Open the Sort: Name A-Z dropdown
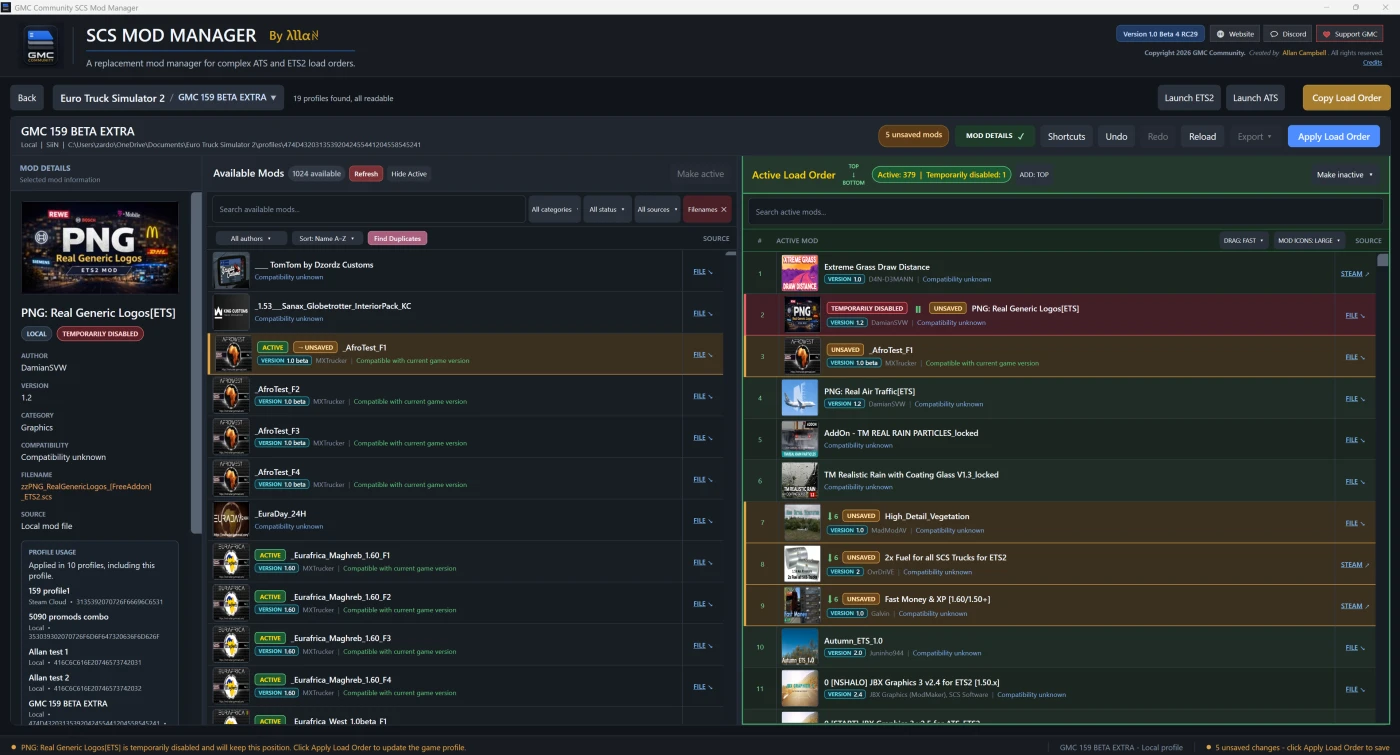The image size is (1400, 755). coord(327,238)
